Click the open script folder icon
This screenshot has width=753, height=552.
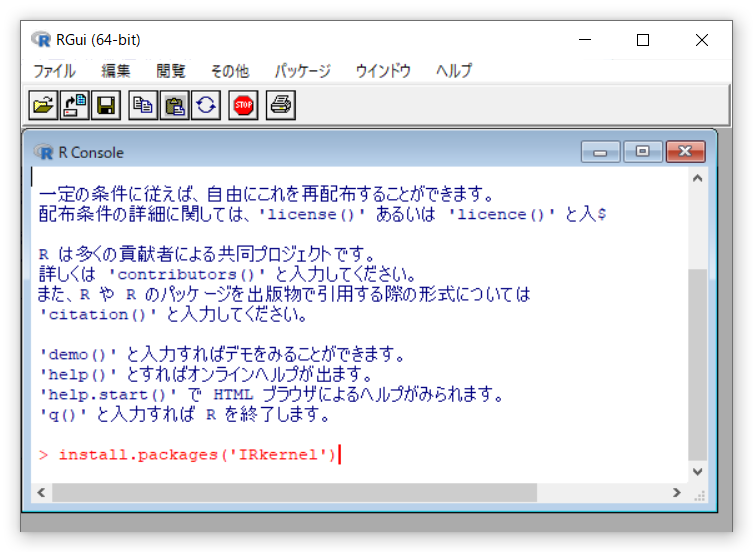click(x=43, y=104)
